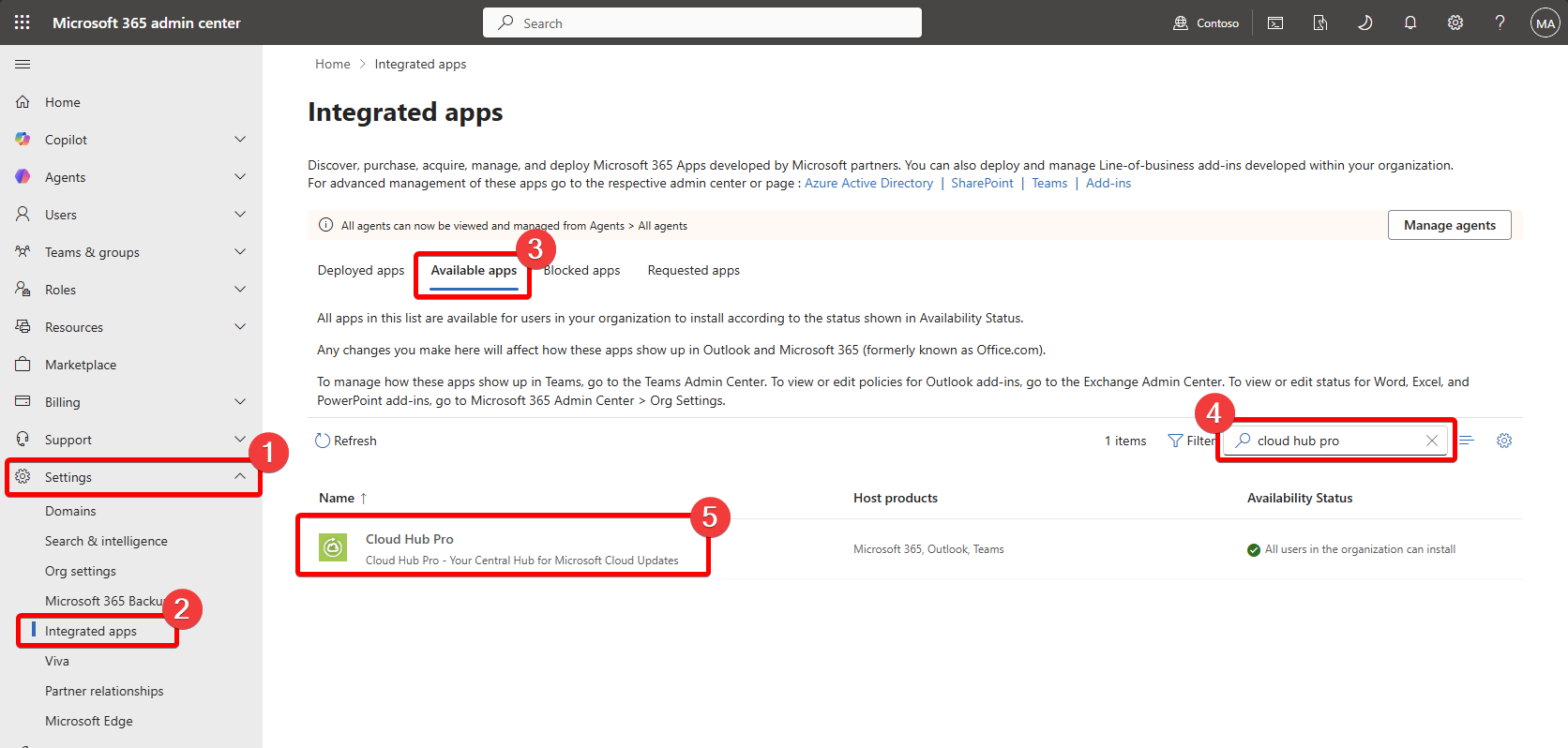Click the info icon in agents banner
Image resolution: width=1568 pixels, height=748 pixels.
coord(325,225)
